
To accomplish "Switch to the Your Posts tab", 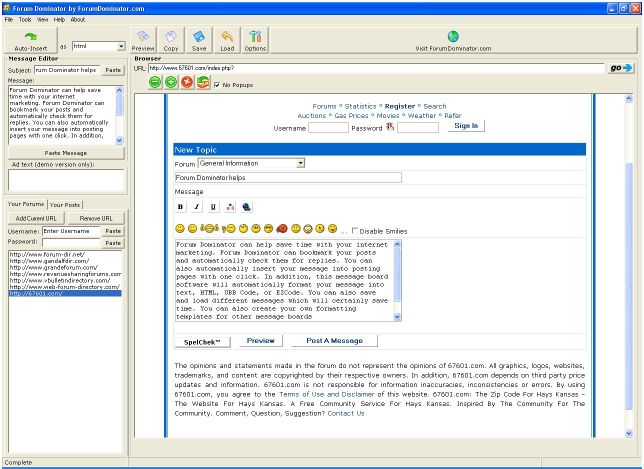I will 65,205.
